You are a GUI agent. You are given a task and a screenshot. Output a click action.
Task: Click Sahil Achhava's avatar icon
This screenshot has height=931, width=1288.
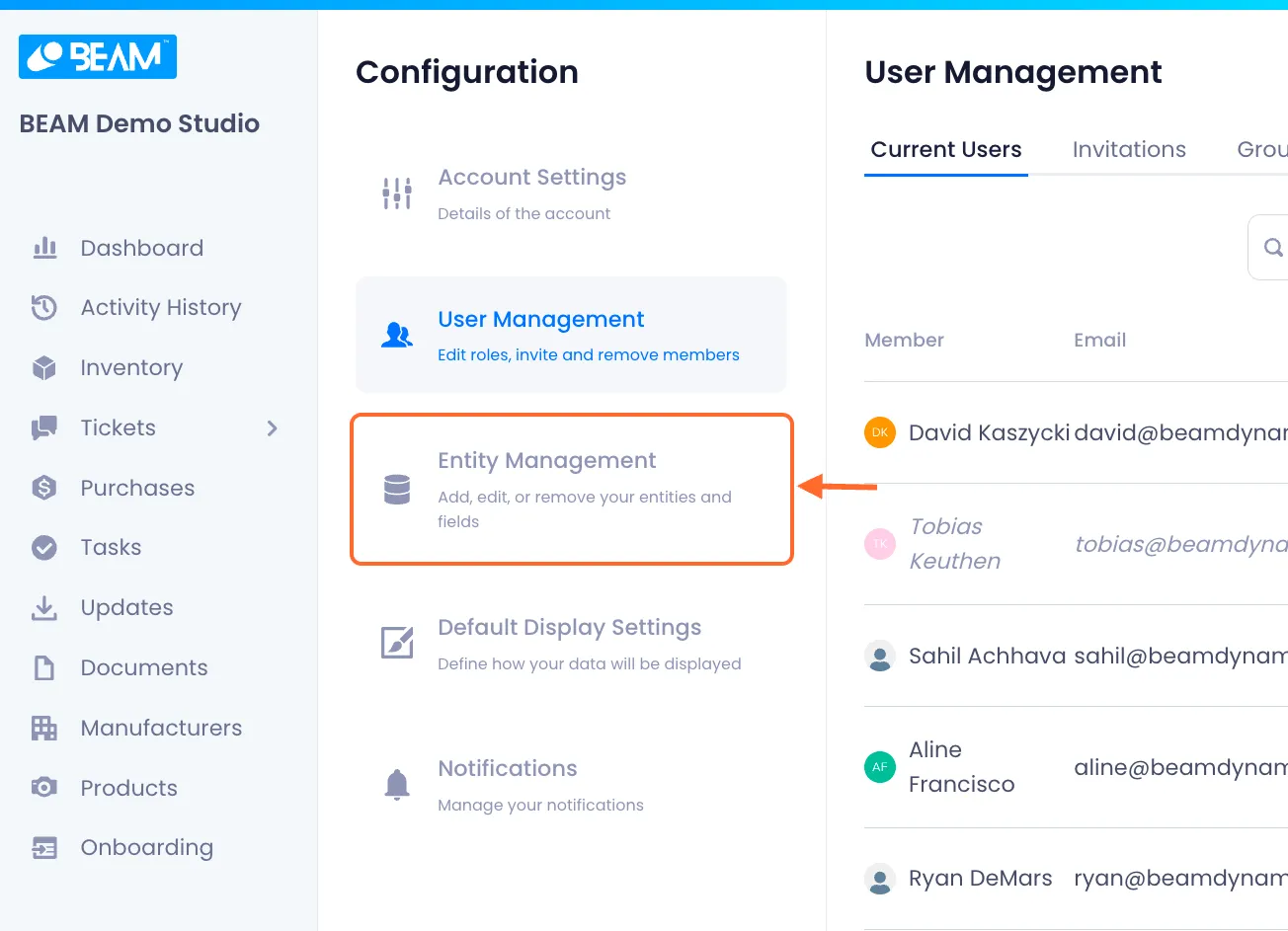880,656
